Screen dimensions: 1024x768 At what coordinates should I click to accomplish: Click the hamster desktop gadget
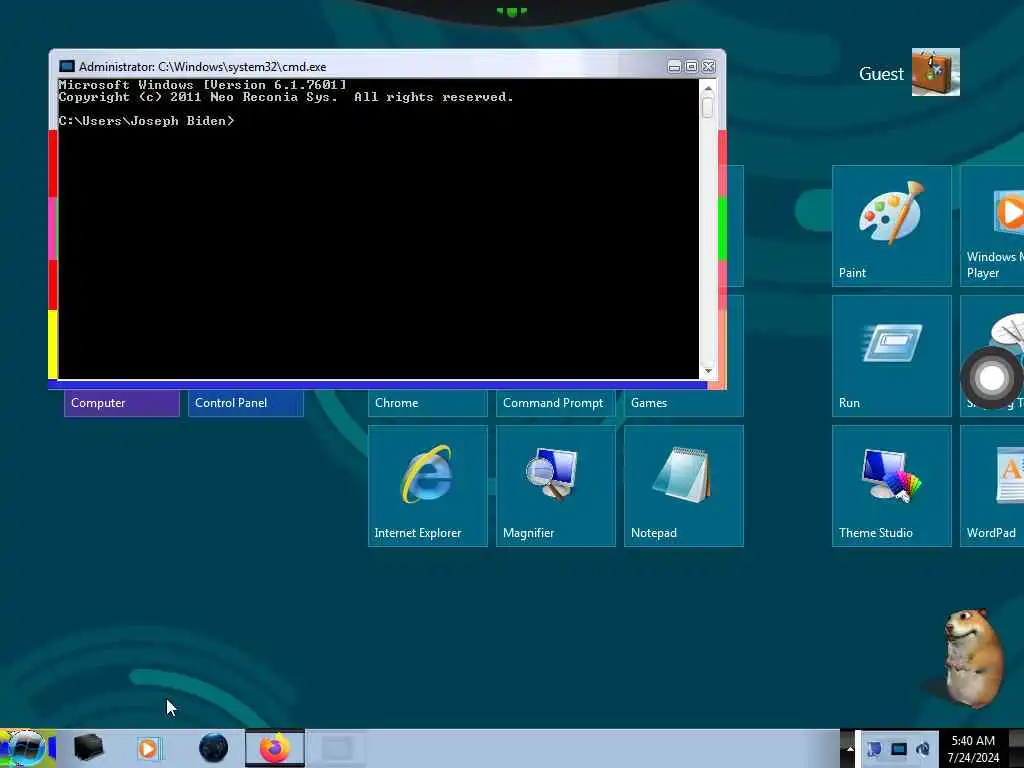972,658
